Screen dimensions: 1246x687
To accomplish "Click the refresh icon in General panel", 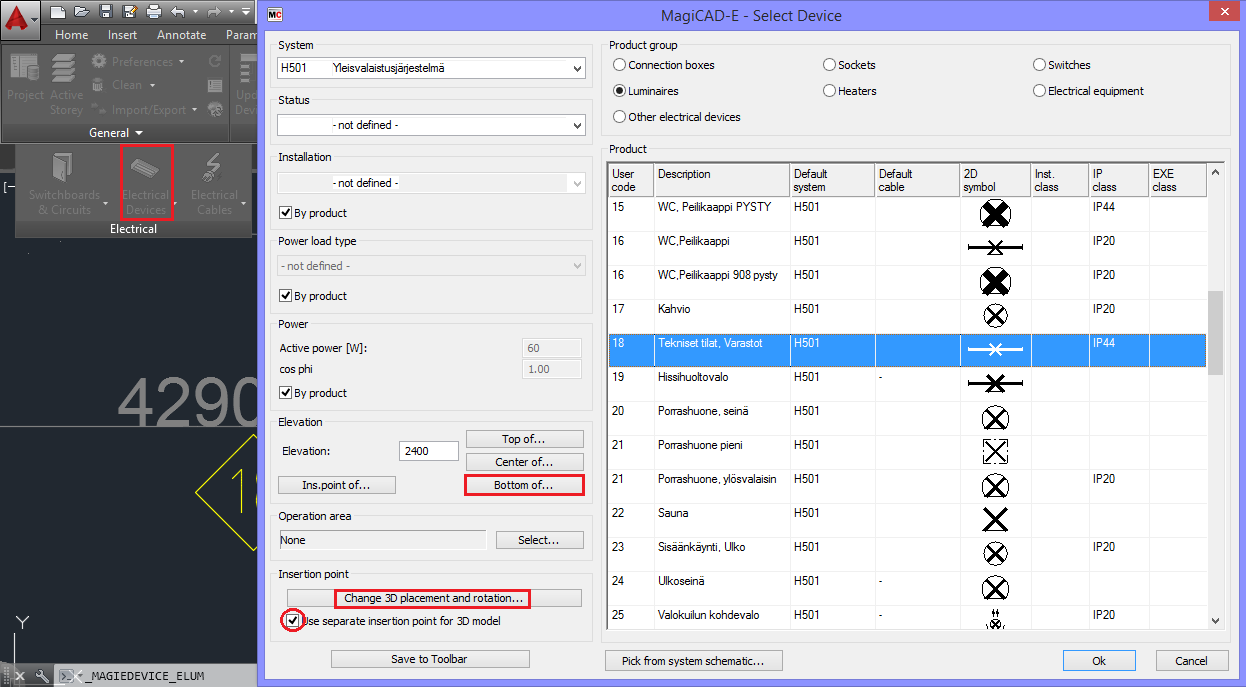I will click(215, 61).
